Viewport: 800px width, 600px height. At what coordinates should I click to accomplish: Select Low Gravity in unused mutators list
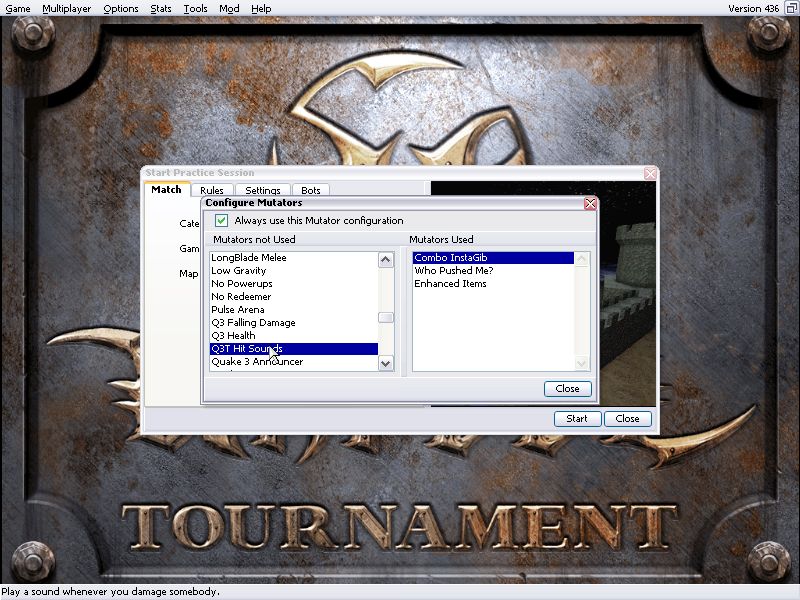click(239, 271)
